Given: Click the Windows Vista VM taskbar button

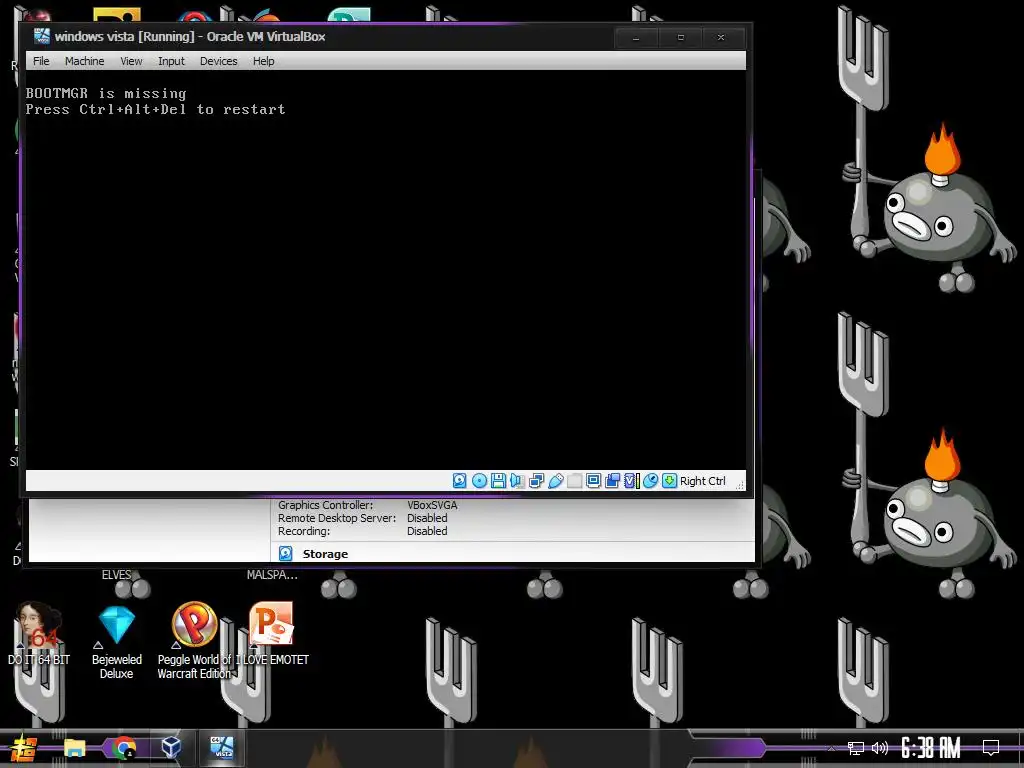Looking at the screenshot, I should (221, 748).
